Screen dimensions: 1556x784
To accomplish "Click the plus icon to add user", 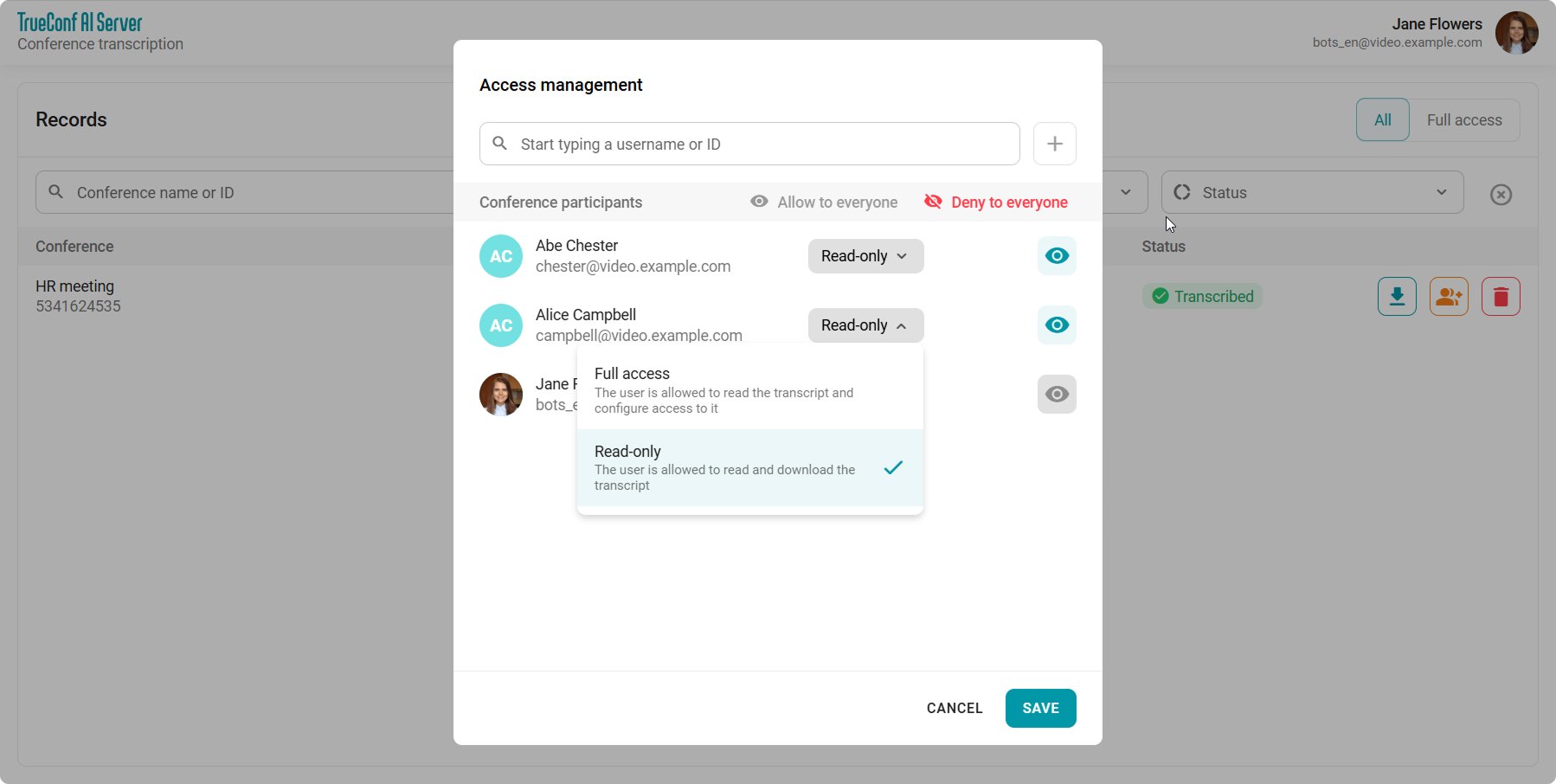I will [1054, 144].
